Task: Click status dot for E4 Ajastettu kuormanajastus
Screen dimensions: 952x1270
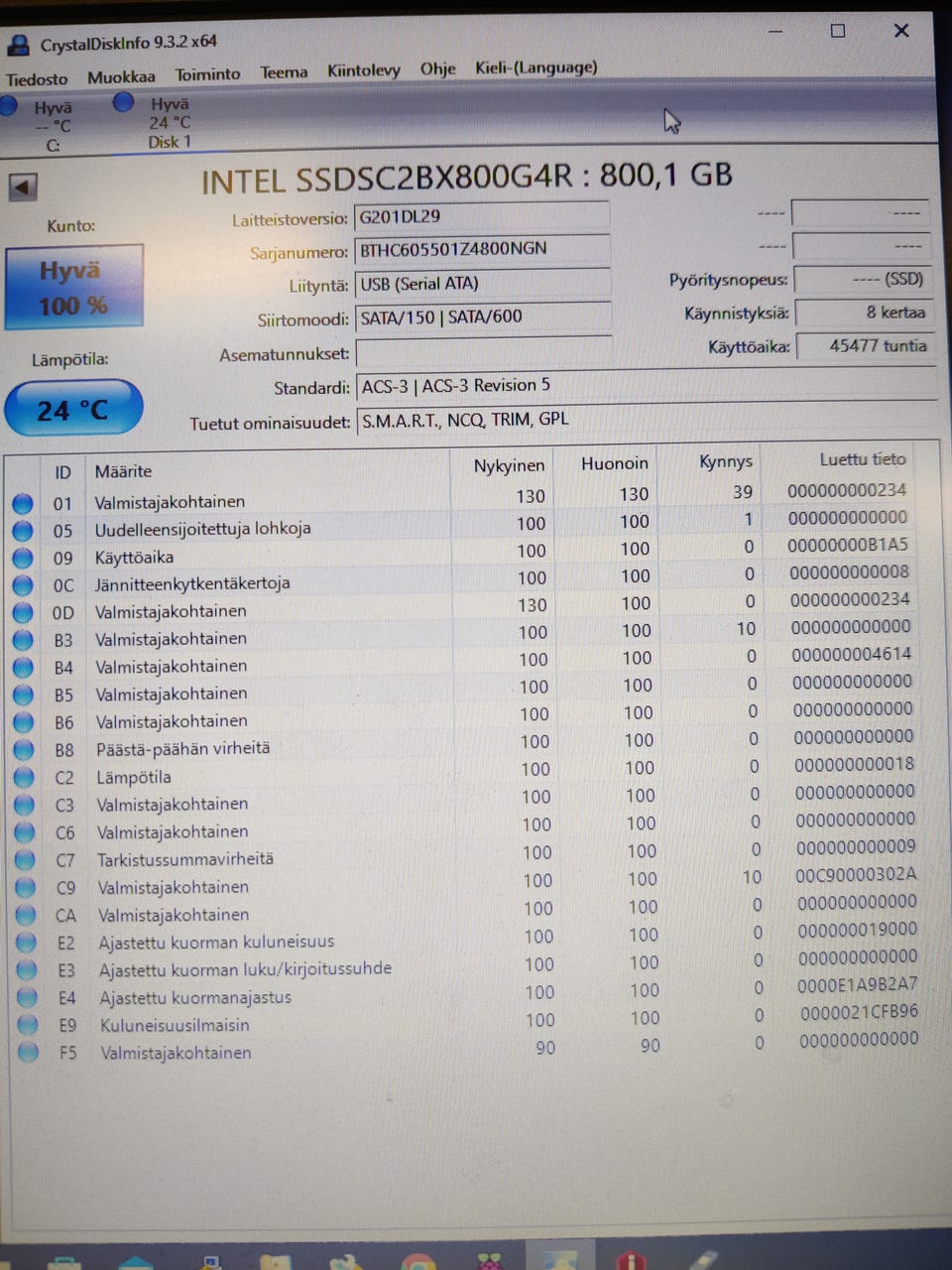Action: (27, 998)
